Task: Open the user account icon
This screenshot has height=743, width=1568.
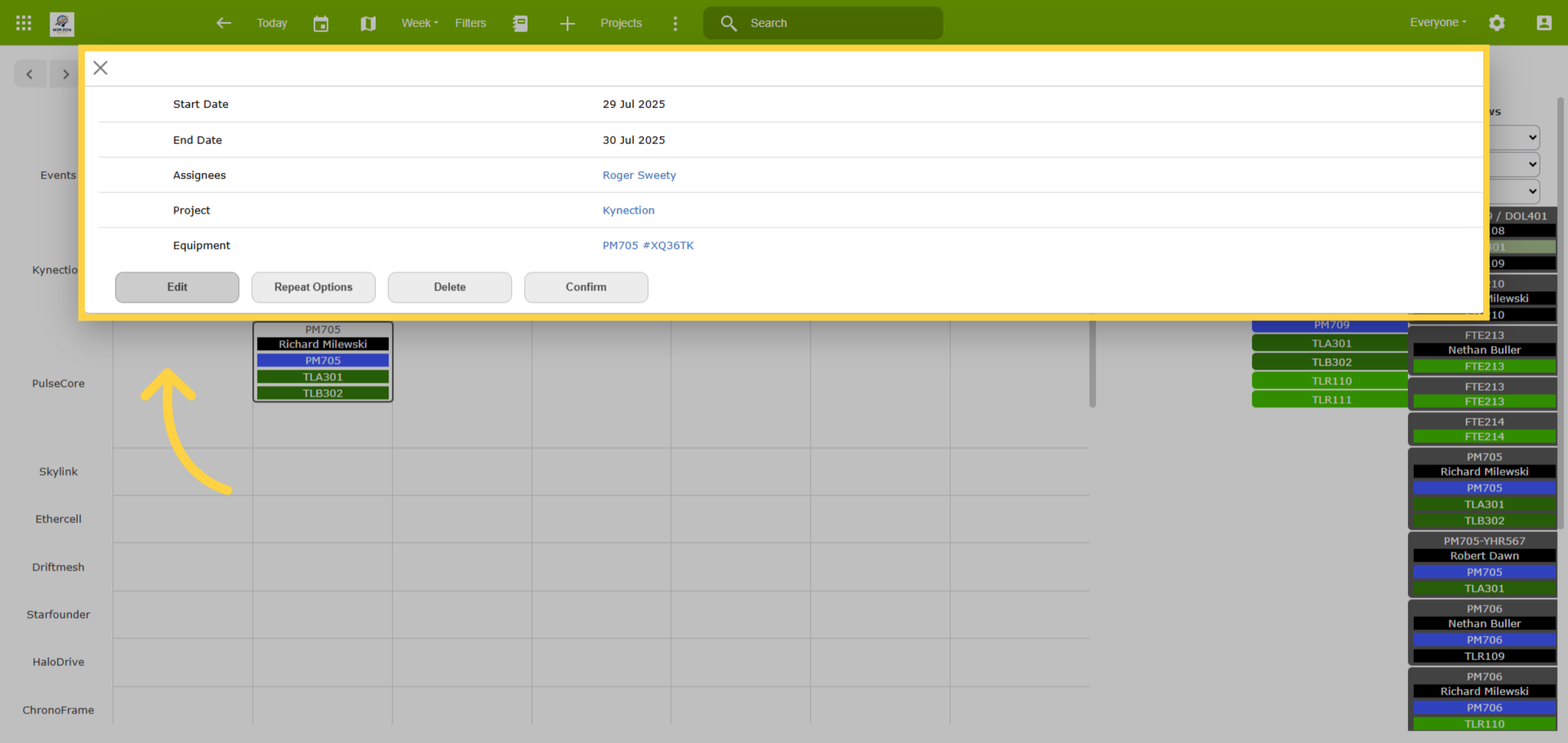Action: click(x=1544, y=23)
